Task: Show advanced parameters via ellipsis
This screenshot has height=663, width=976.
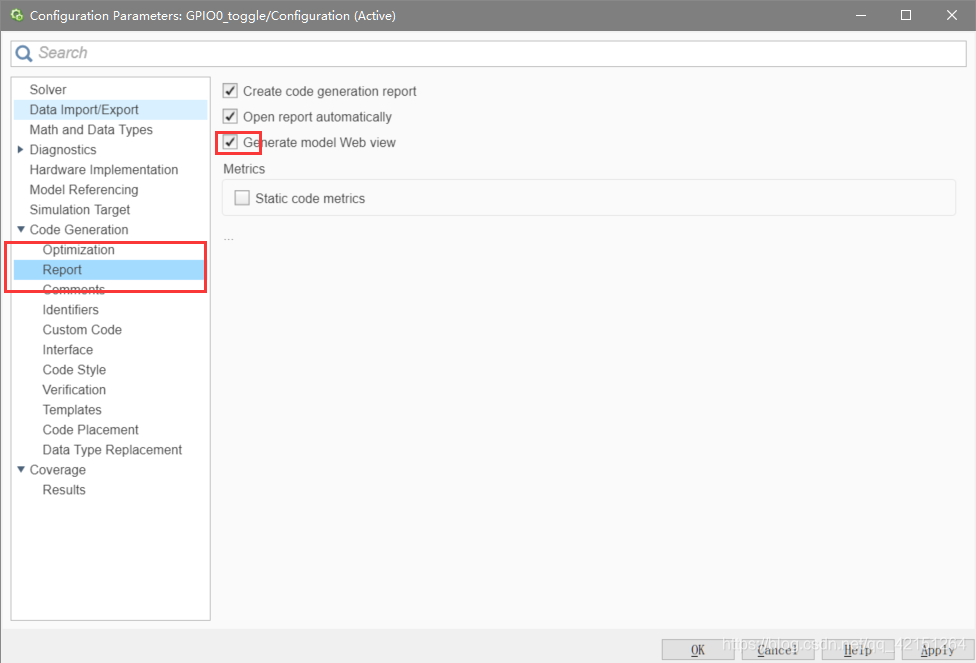Action: (x=229, y=238)
